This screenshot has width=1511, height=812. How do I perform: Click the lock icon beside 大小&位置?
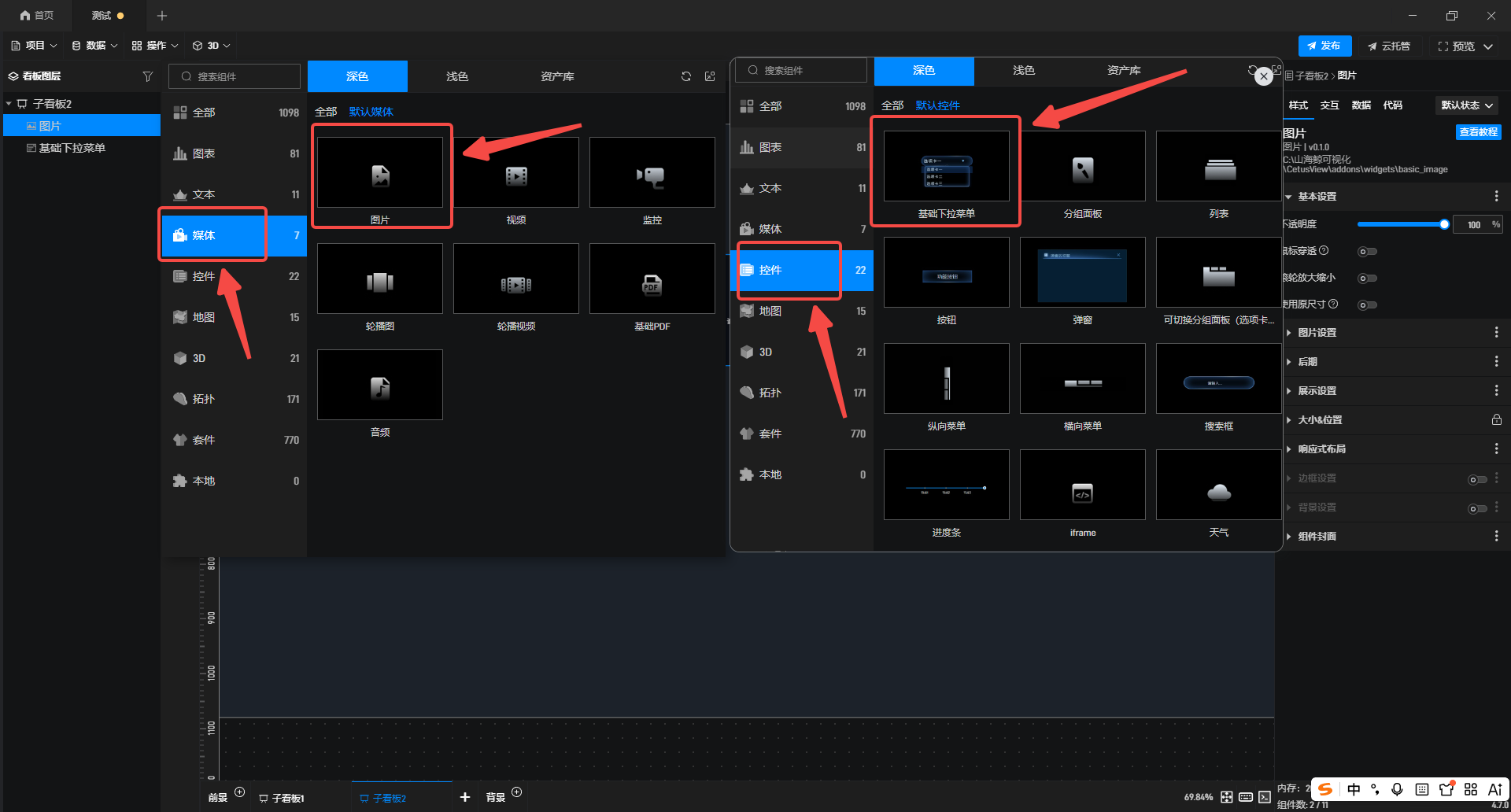pyautogui.click(x=1496, y=420)
